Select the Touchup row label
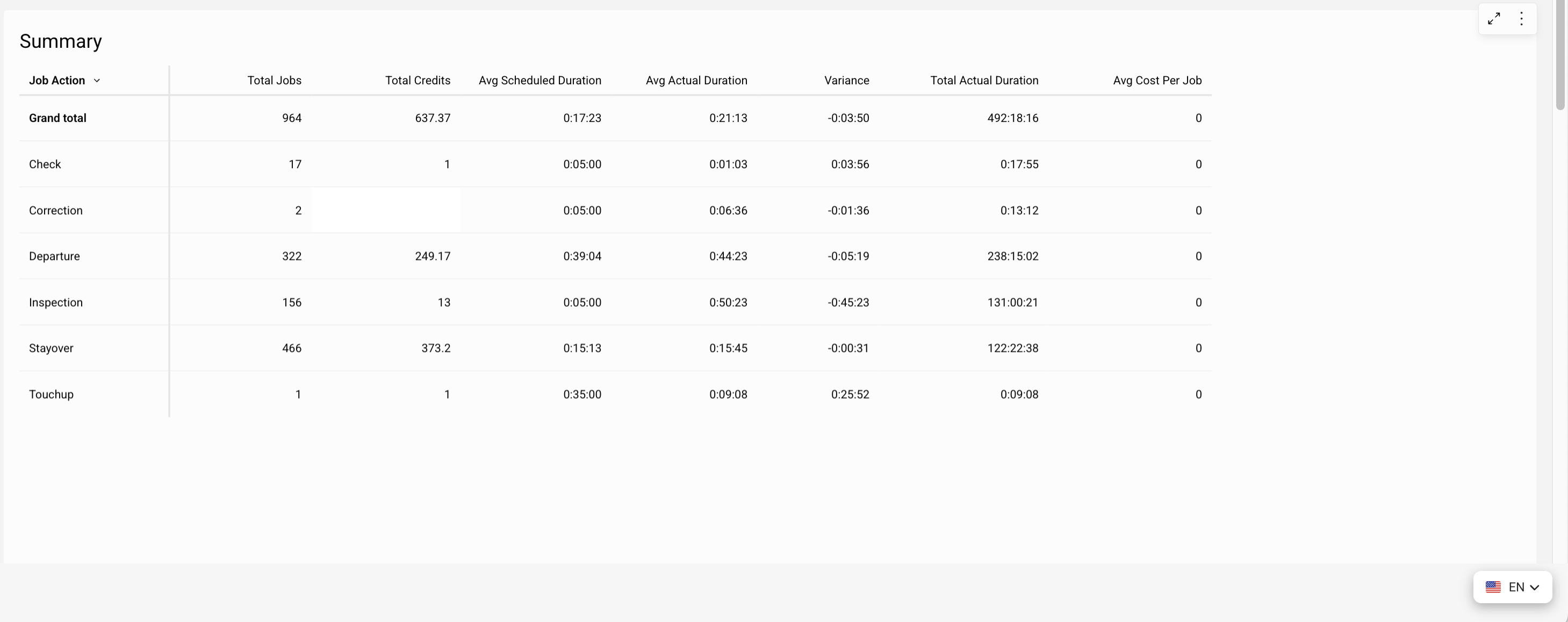 point(51,394)
